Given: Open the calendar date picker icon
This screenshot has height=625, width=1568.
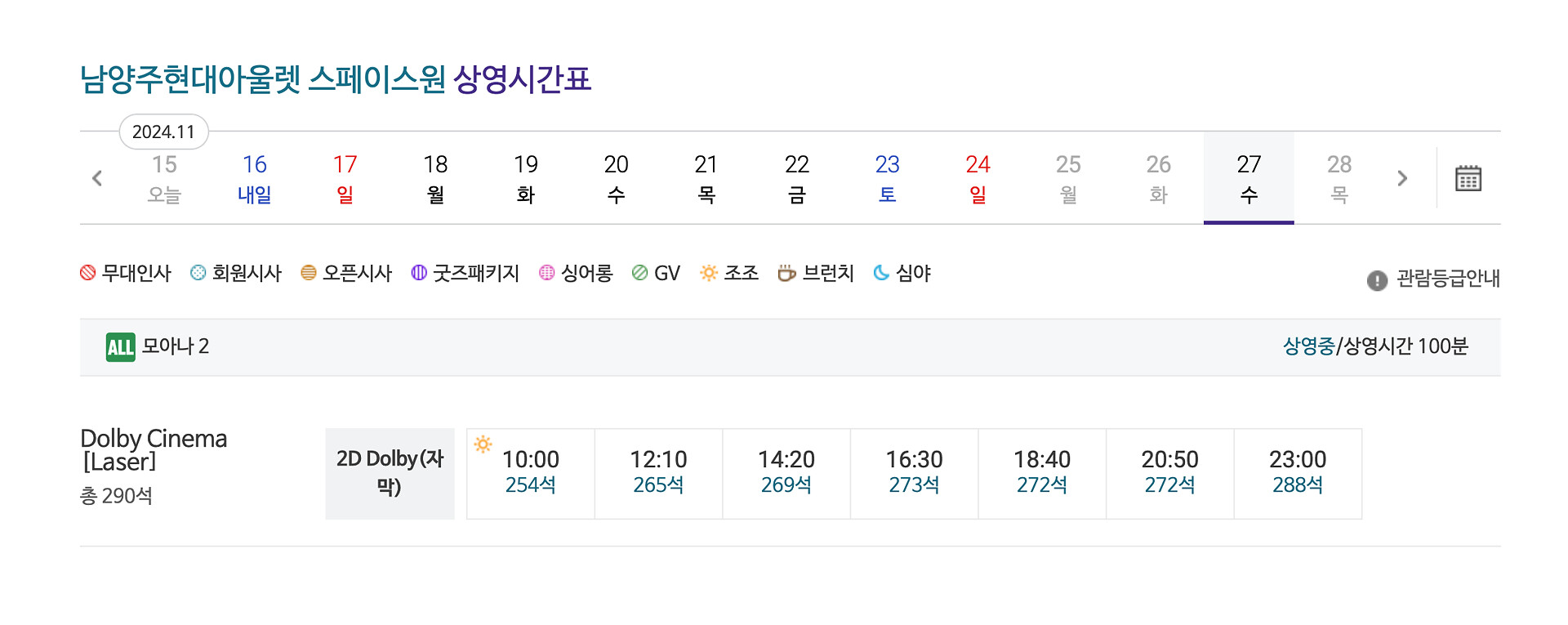Looking at the screenshot, I should click(1468, 178).
